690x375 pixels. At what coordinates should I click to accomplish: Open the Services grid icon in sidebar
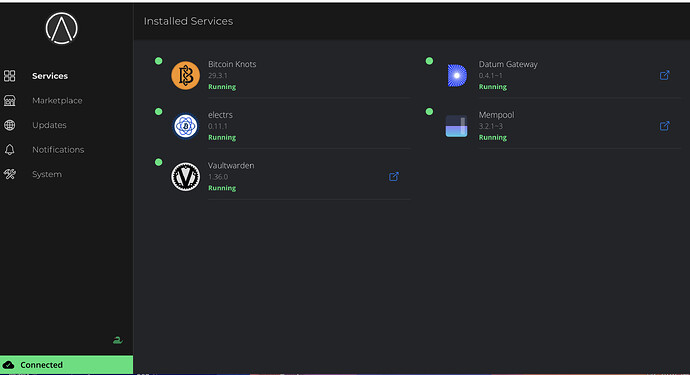click(10, 76)
